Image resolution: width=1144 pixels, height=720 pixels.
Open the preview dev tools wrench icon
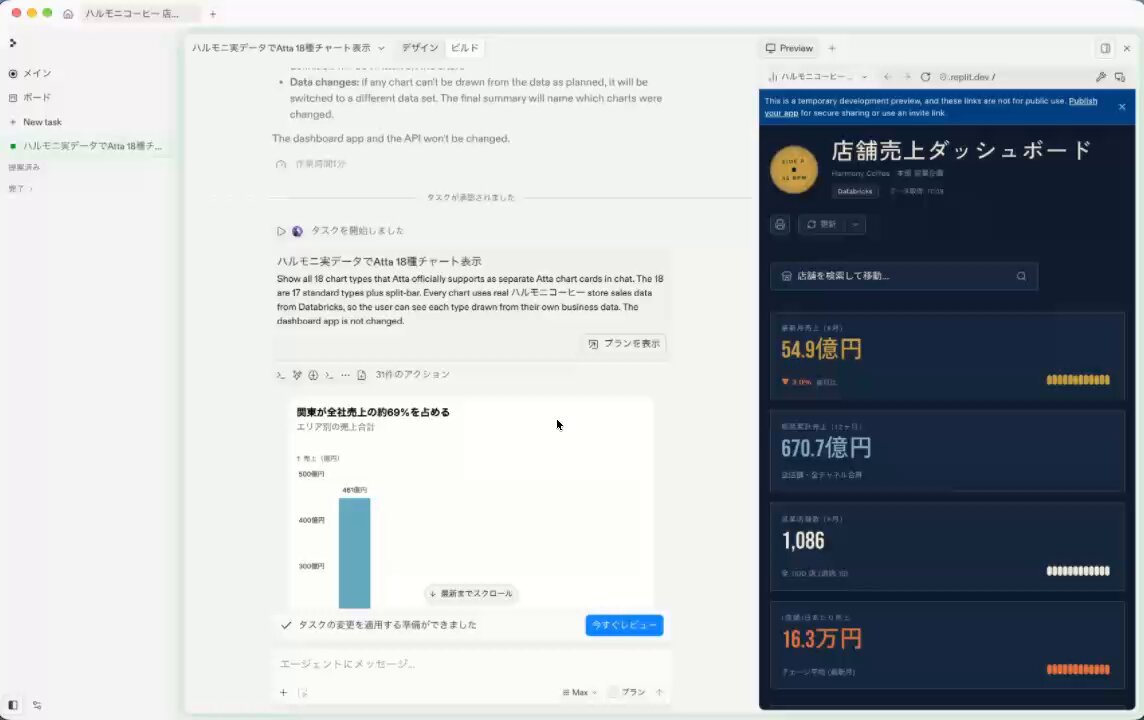(x=1101, y=77)
